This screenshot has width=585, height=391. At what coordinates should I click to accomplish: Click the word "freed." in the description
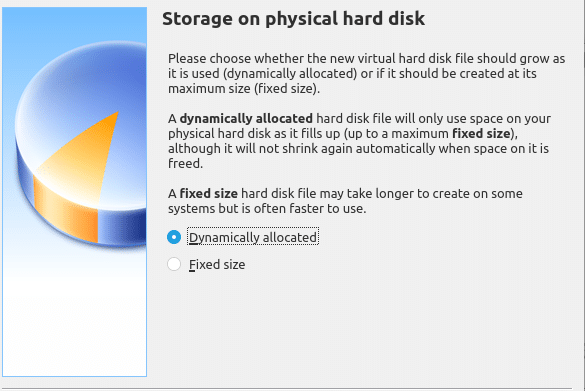coord(185,163)
